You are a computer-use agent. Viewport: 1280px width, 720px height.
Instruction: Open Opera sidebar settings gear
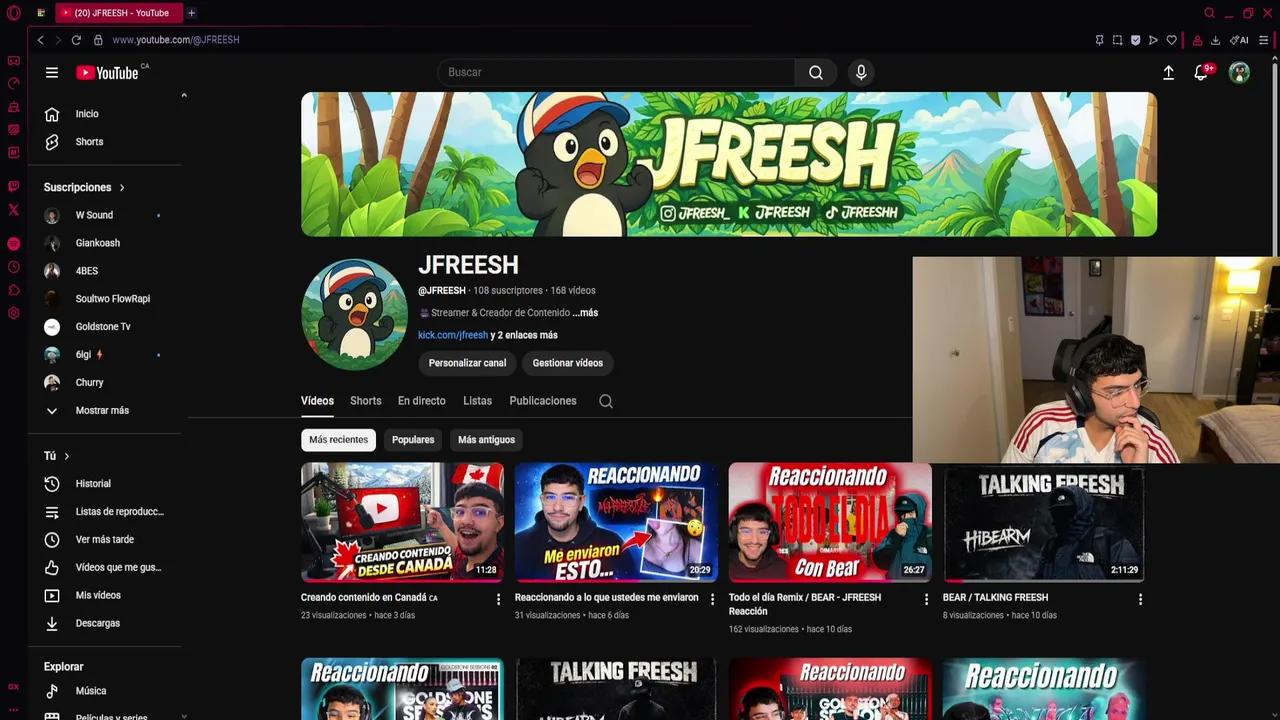tap(14, 313)
